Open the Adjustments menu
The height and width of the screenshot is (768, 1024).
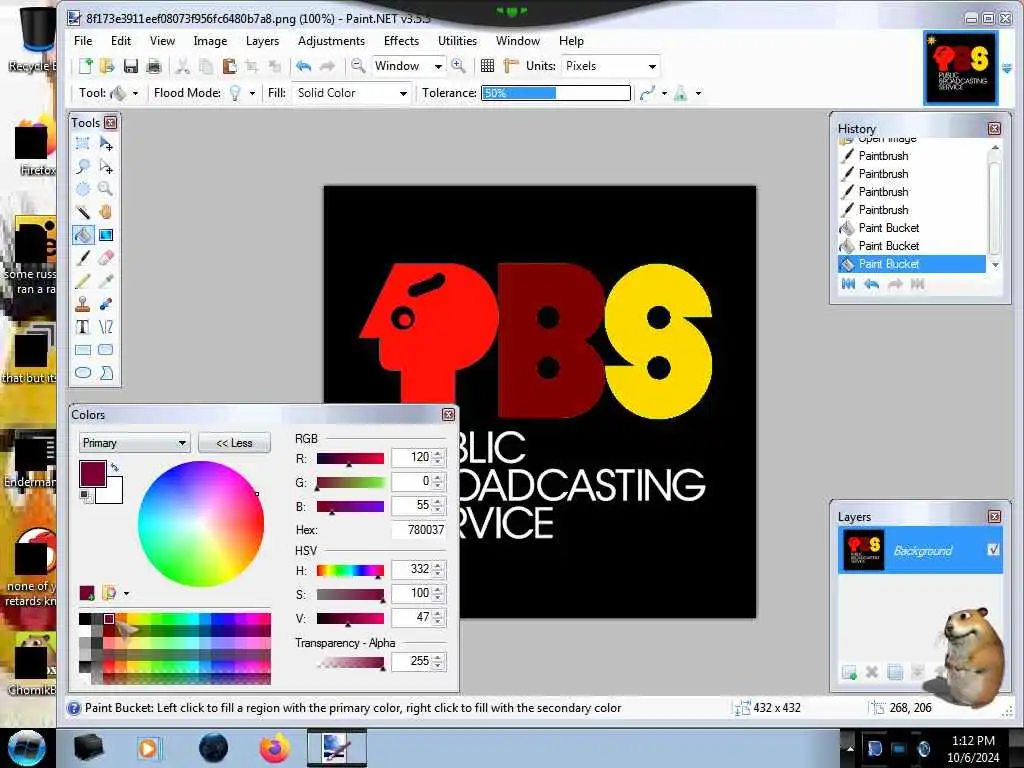click(x=332, y=40)
